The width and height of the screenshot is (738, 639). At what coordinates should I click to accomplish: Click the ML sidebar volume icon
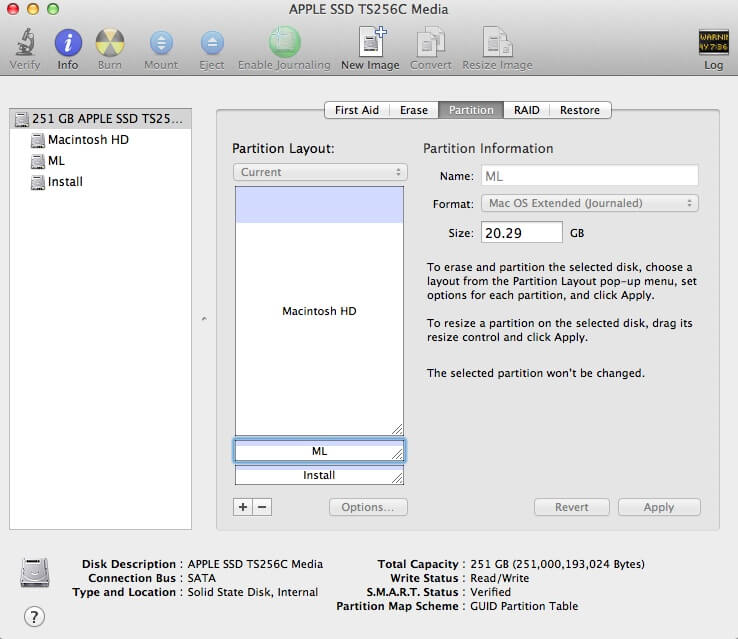coord(38,161)
